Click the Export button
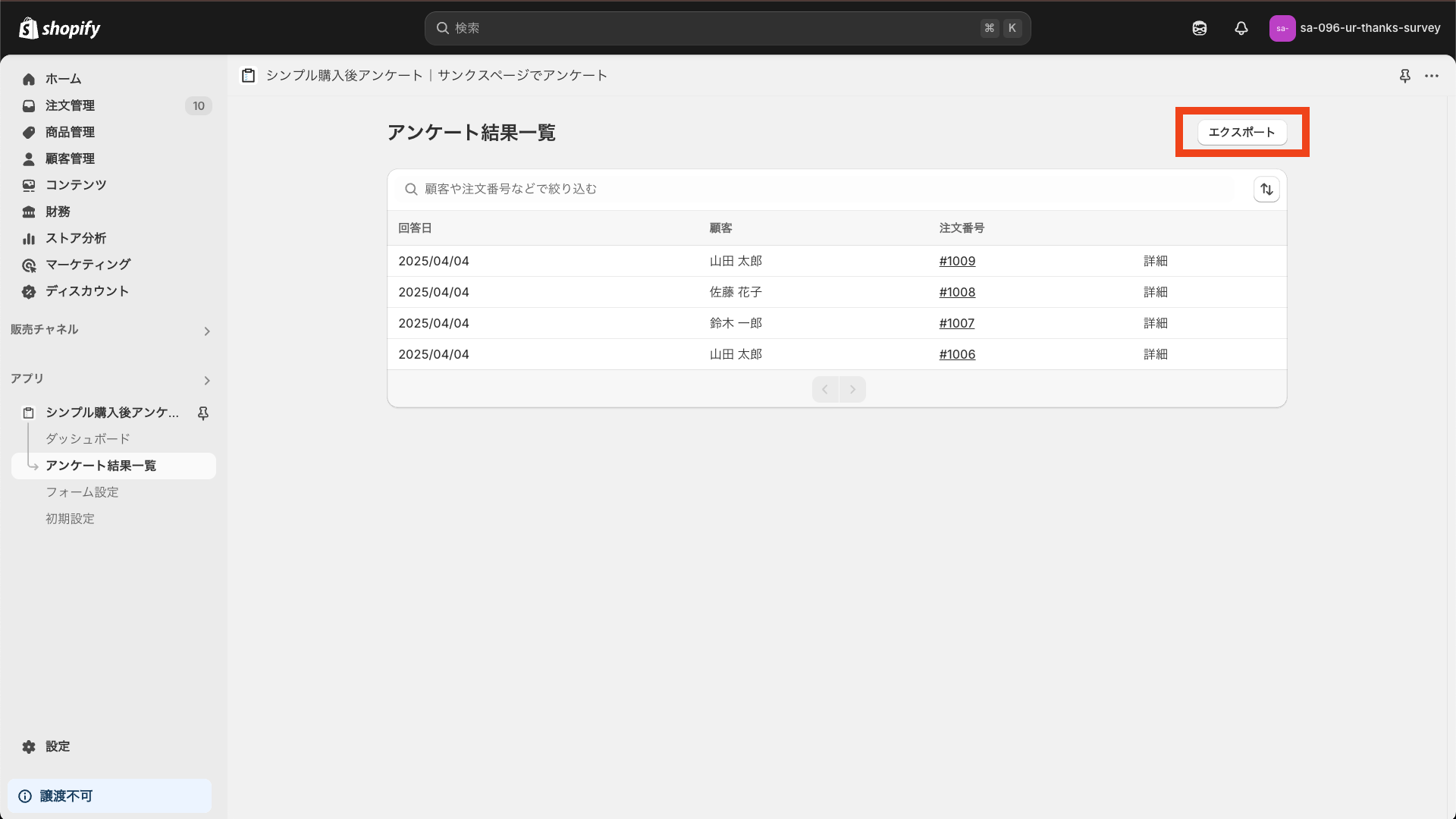 click(x=1241, y=132)
